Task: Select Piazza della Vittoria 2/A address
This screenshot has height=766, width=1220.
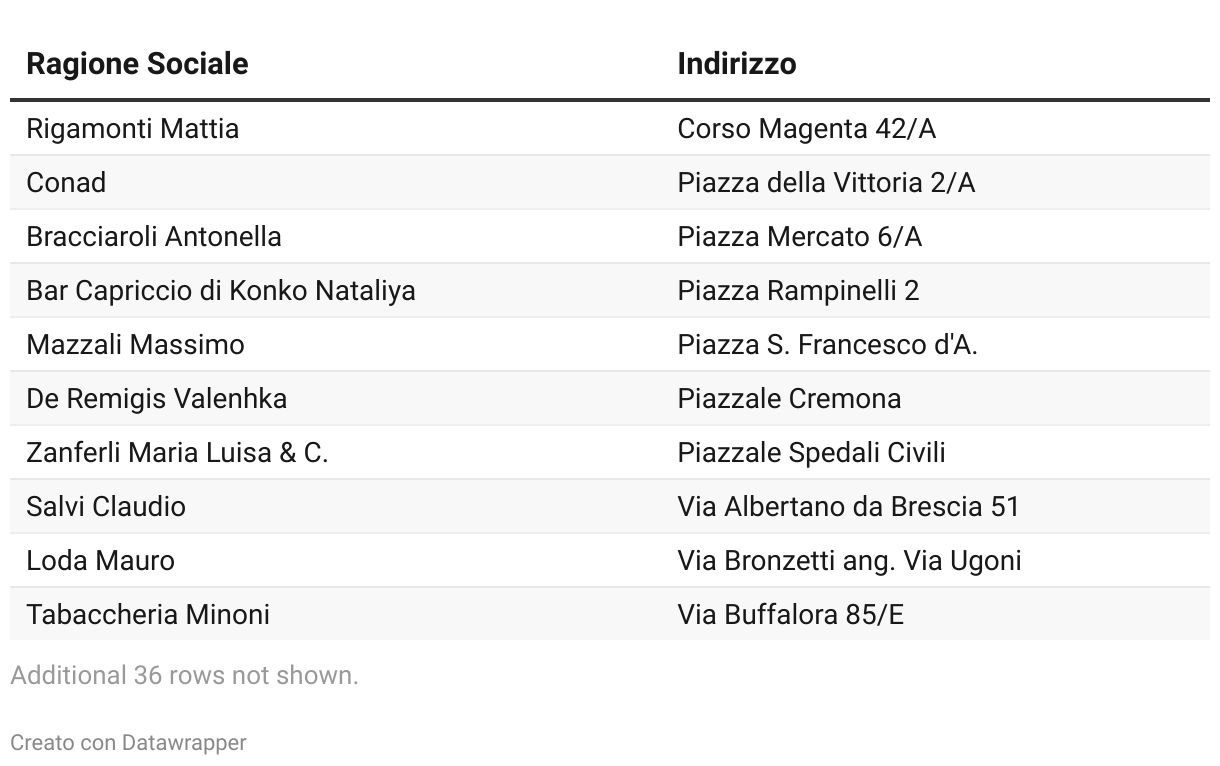Action: tap(826, 183)
